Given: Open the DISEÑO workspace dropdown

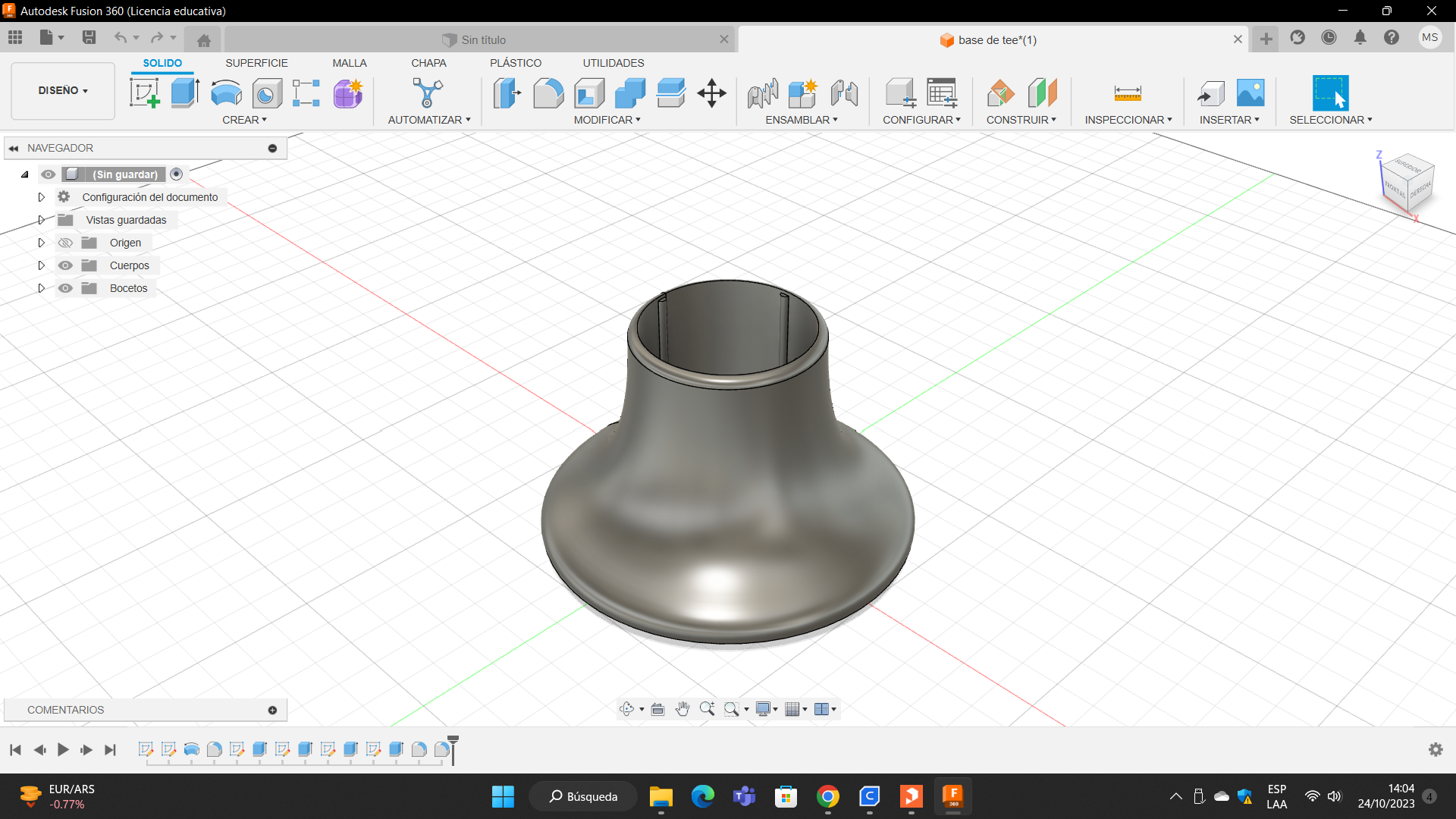Looking at the screenshot, I should (63, 90).
